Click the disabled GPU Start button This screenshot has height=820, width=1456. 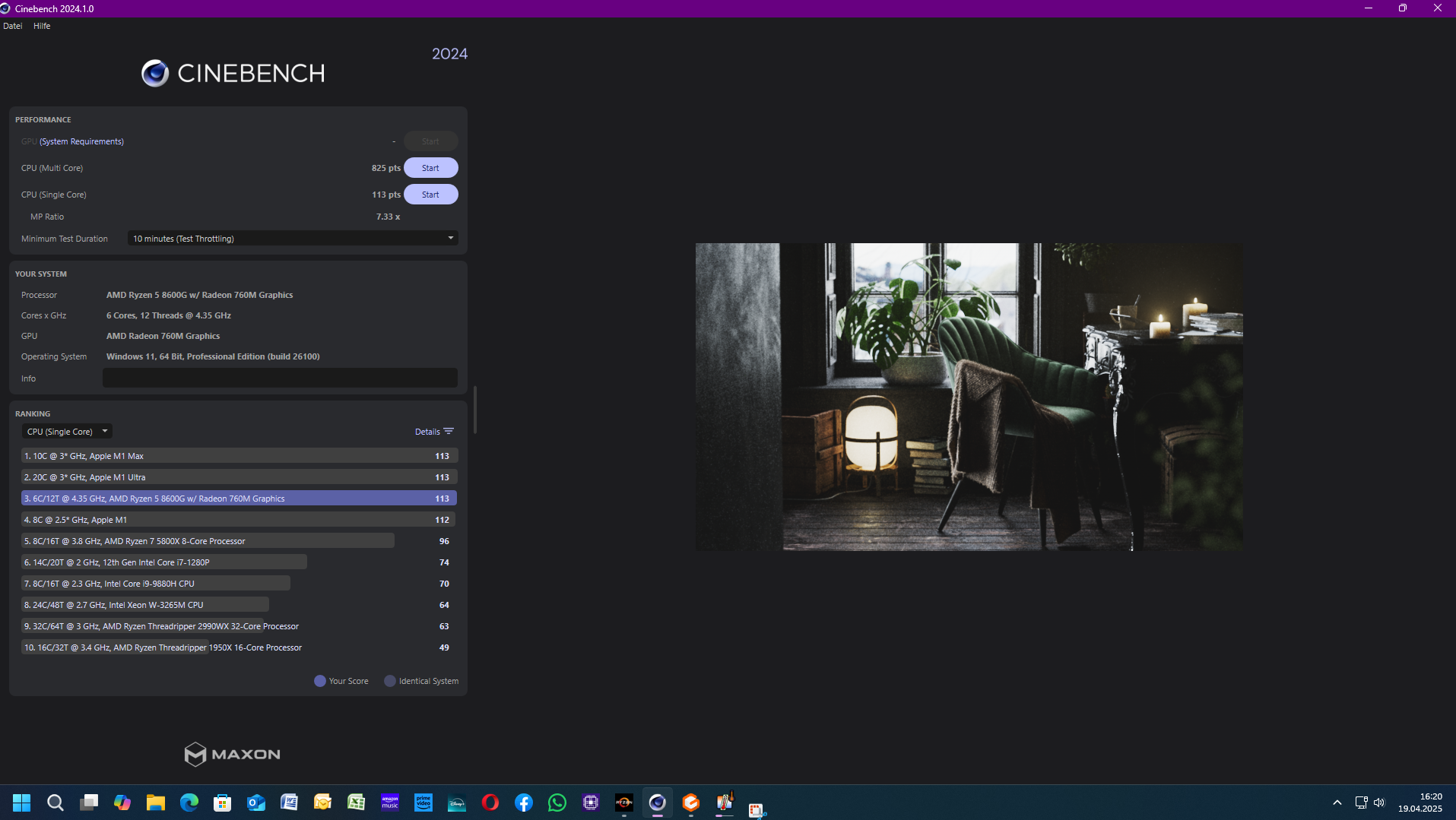point(430,141)
